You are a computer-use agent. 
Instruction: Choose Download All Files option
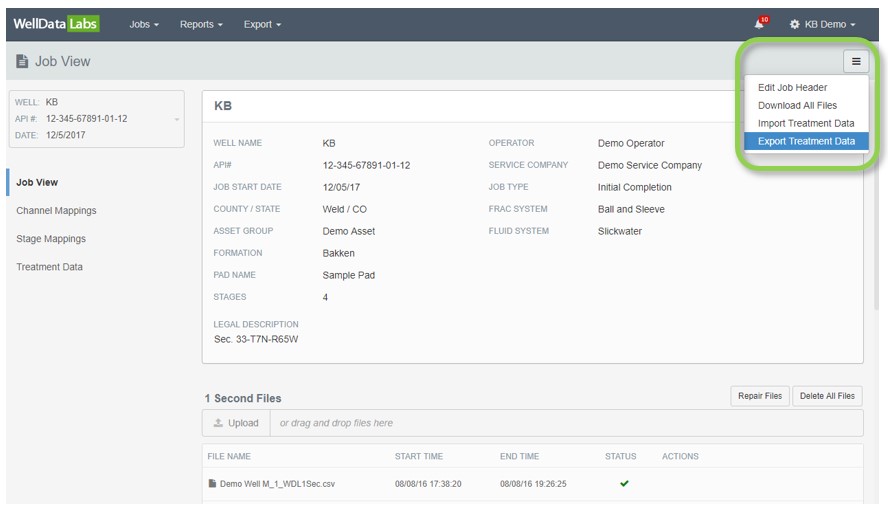pos(797,105)
